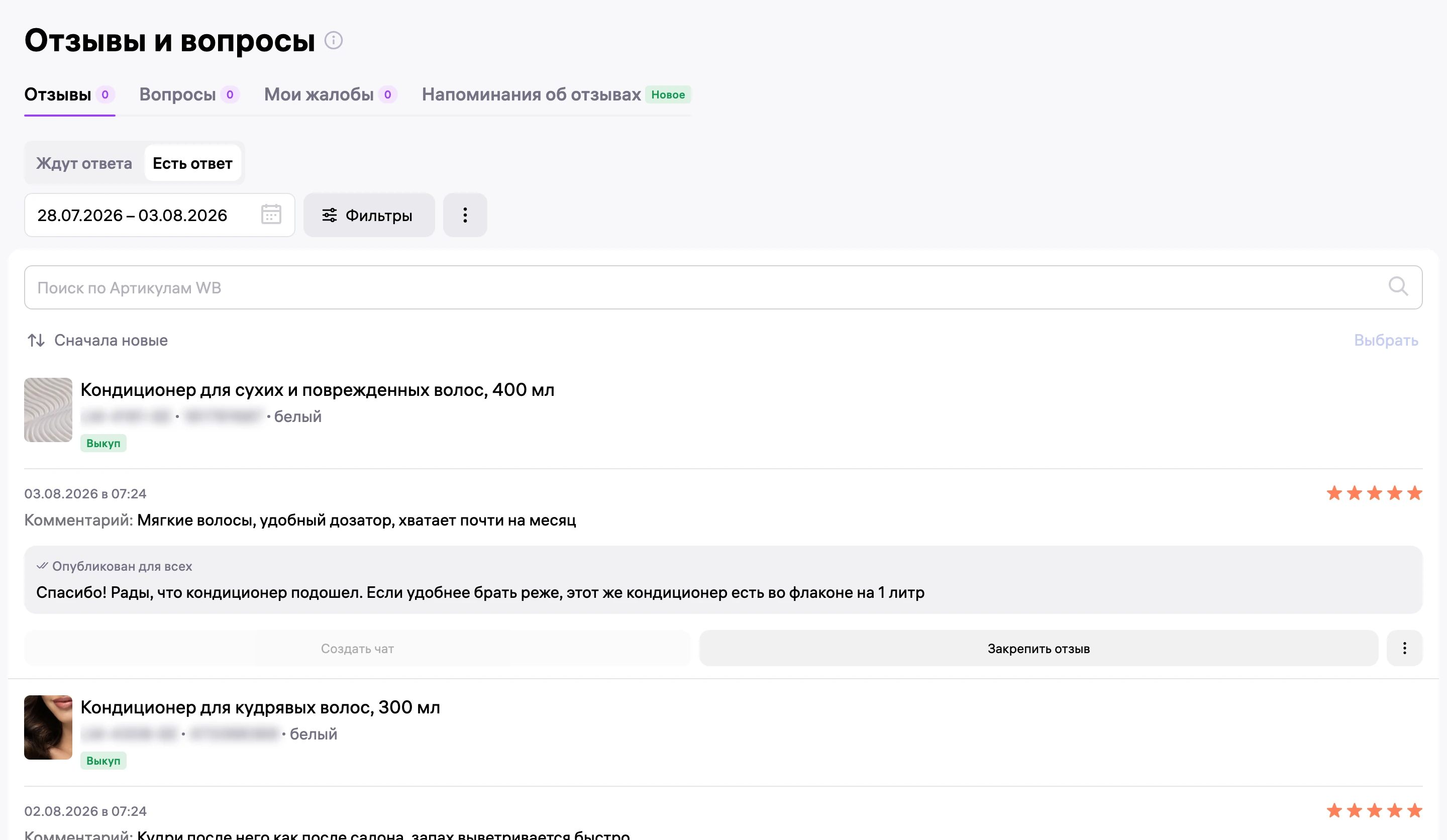1447x840 pixels.
Task: Go to Напоминания об отзывах tab
Action: point(556,95)
